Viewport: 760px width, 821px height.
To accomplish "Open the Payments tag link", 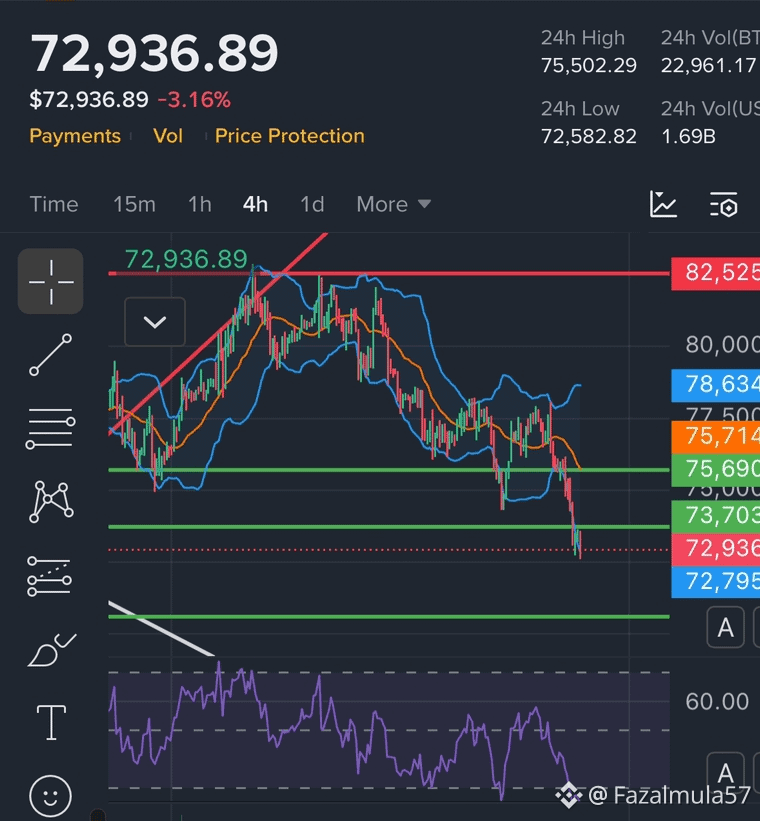I will [75, 136].
